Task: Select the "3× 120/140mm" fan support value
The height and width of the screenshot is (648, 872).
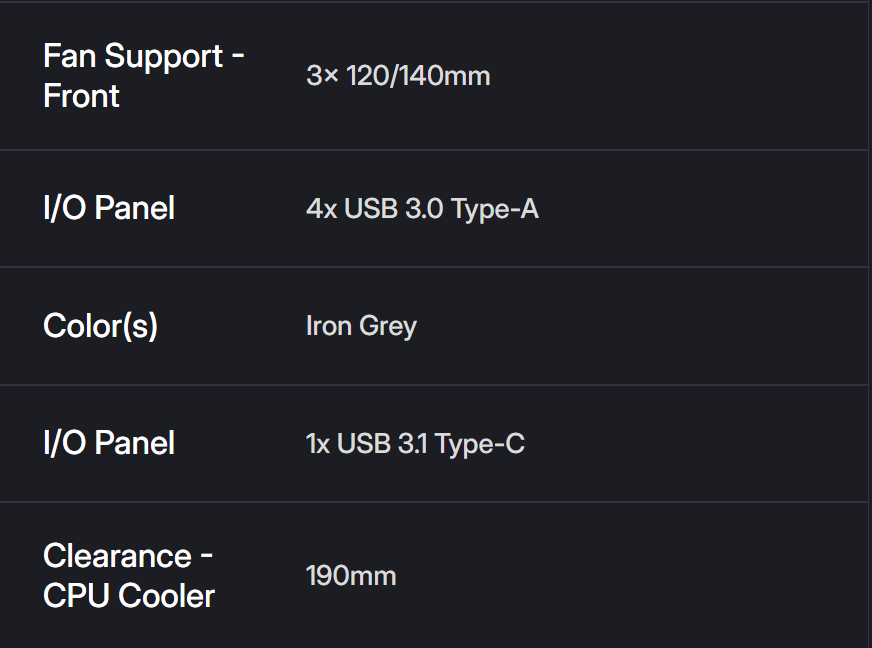Action: pos(398,76)
